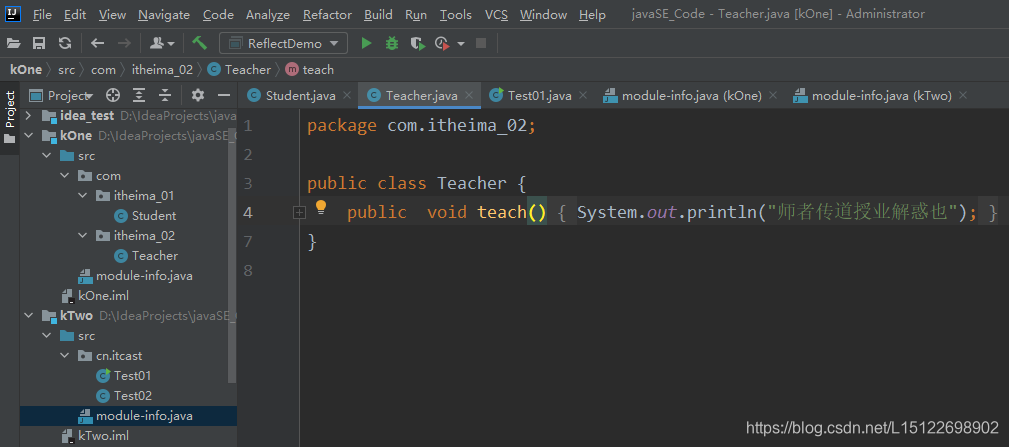Start debugging with the bug icon

(391, 43)
